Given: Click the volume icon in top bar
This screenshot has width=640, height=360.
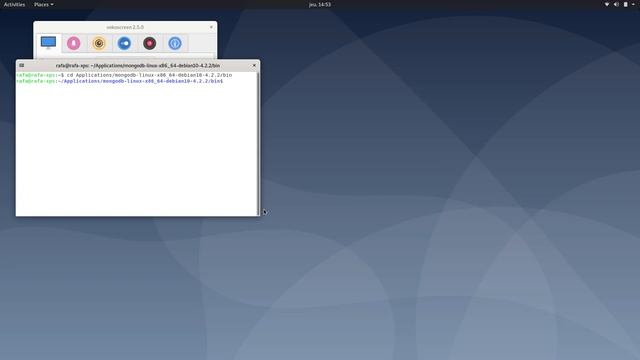Looking at the screenshot, I should 616,4.
